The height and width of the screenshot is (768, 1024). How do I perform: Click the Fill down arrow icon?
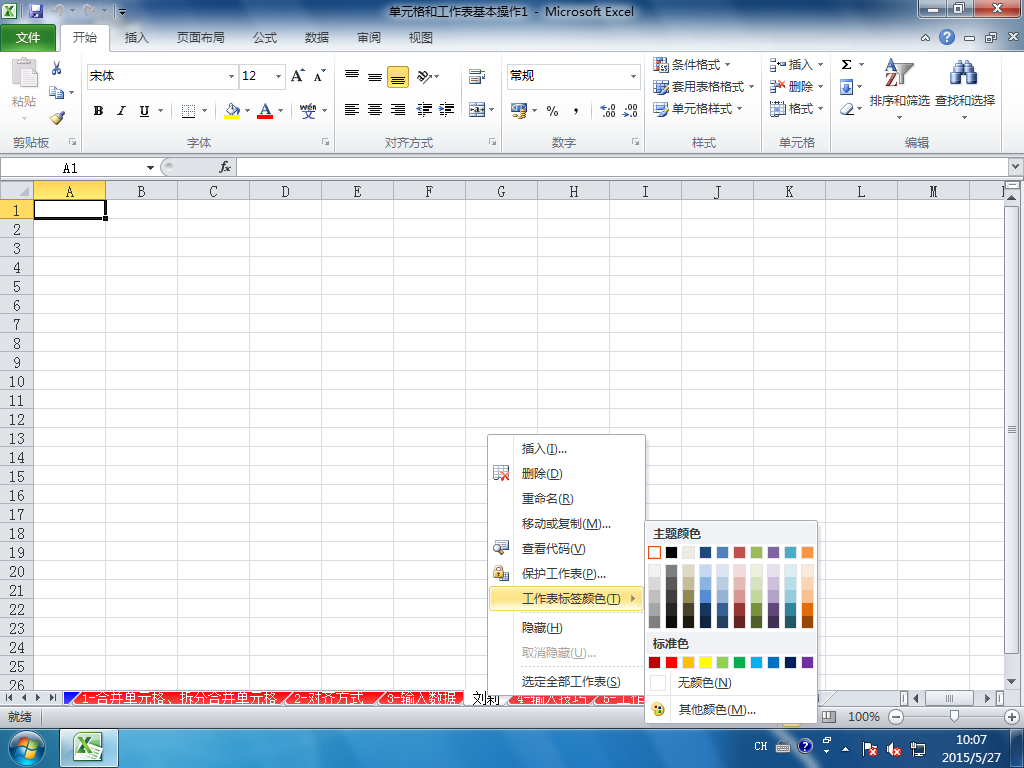(846, 87)
